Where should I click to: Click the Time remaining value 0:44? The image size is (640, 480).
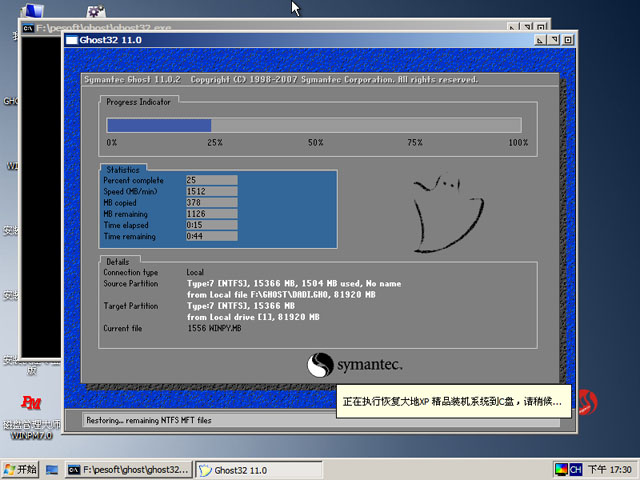(211, 236)
